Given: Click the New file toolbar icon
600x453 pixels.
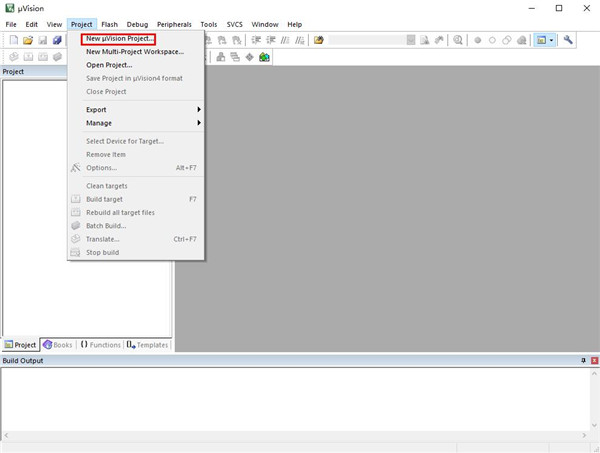Looking at the screenshot, I should tap(13, 40).
